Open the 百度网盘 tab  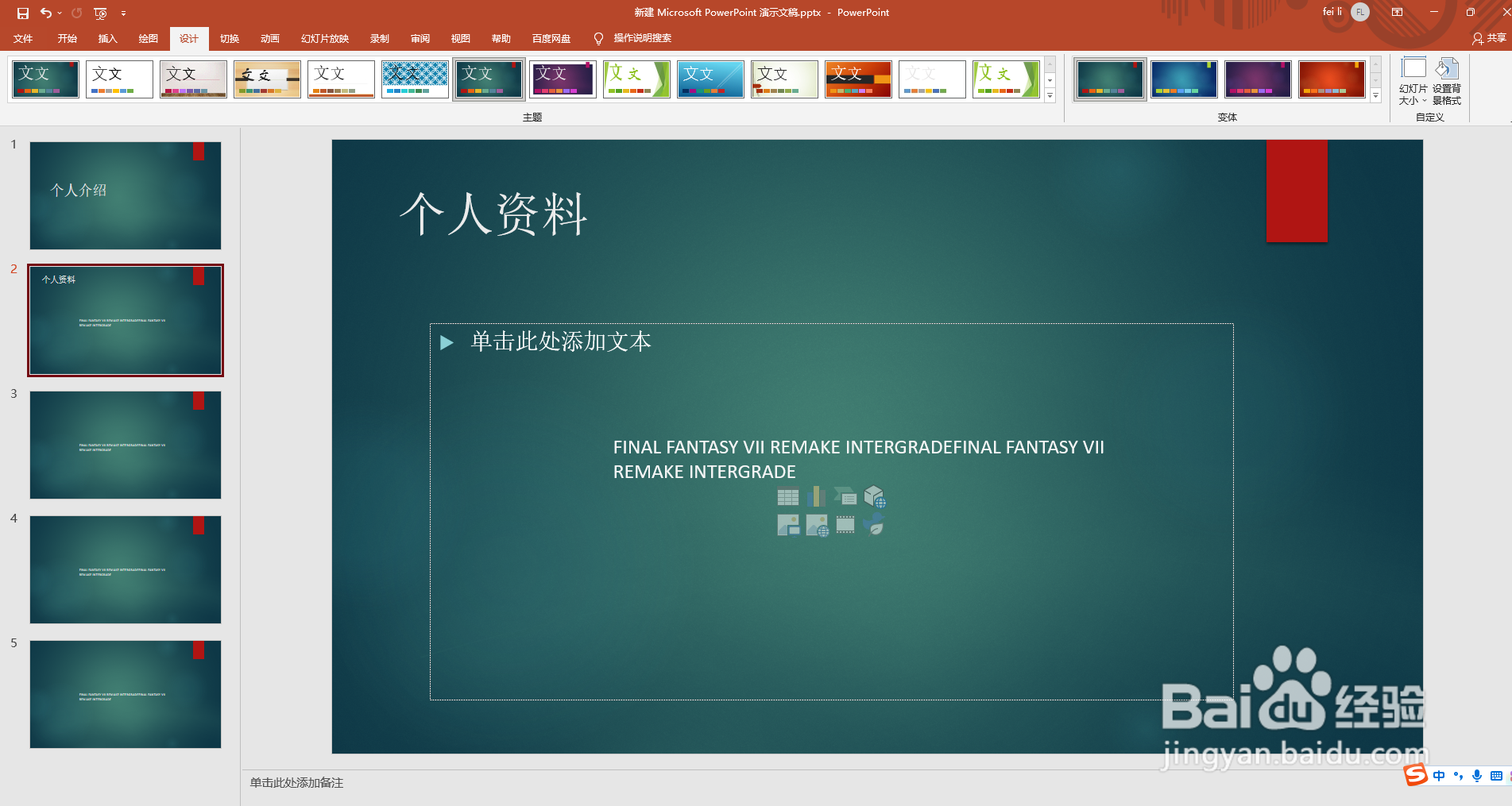click(x=551, y=38)
